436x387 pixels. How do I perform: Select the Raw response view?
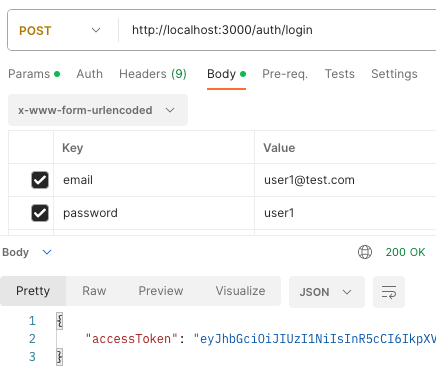click(94, 291)
